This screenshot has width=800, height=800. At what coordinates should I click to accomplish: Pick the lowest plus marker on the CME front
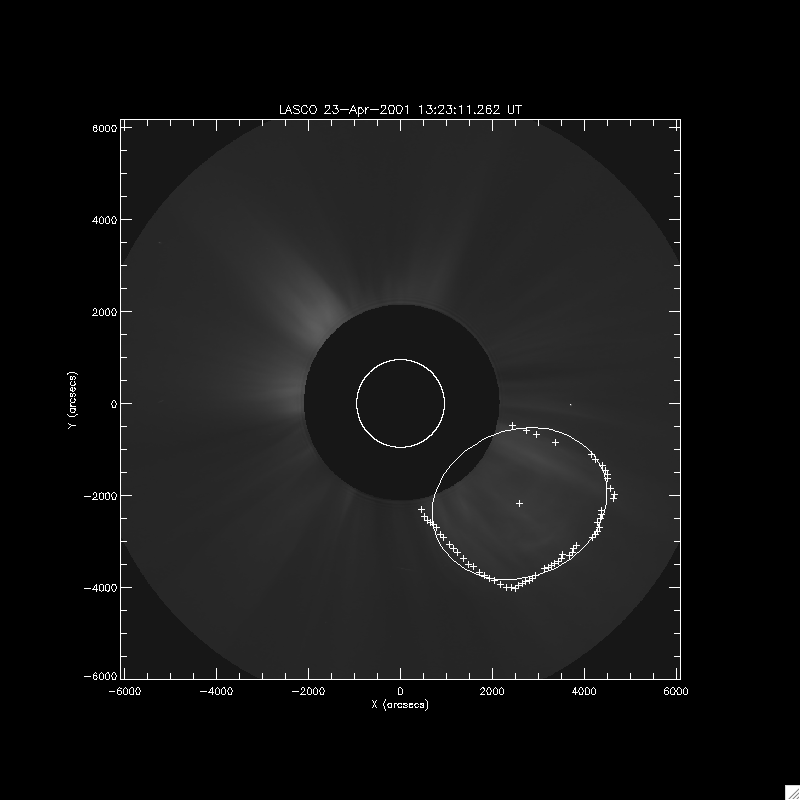tap(514, 588)
